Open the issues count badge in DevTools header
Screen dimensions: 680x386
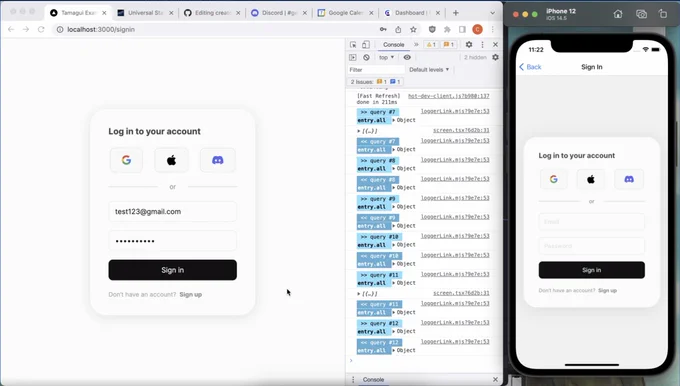[449, 45]
